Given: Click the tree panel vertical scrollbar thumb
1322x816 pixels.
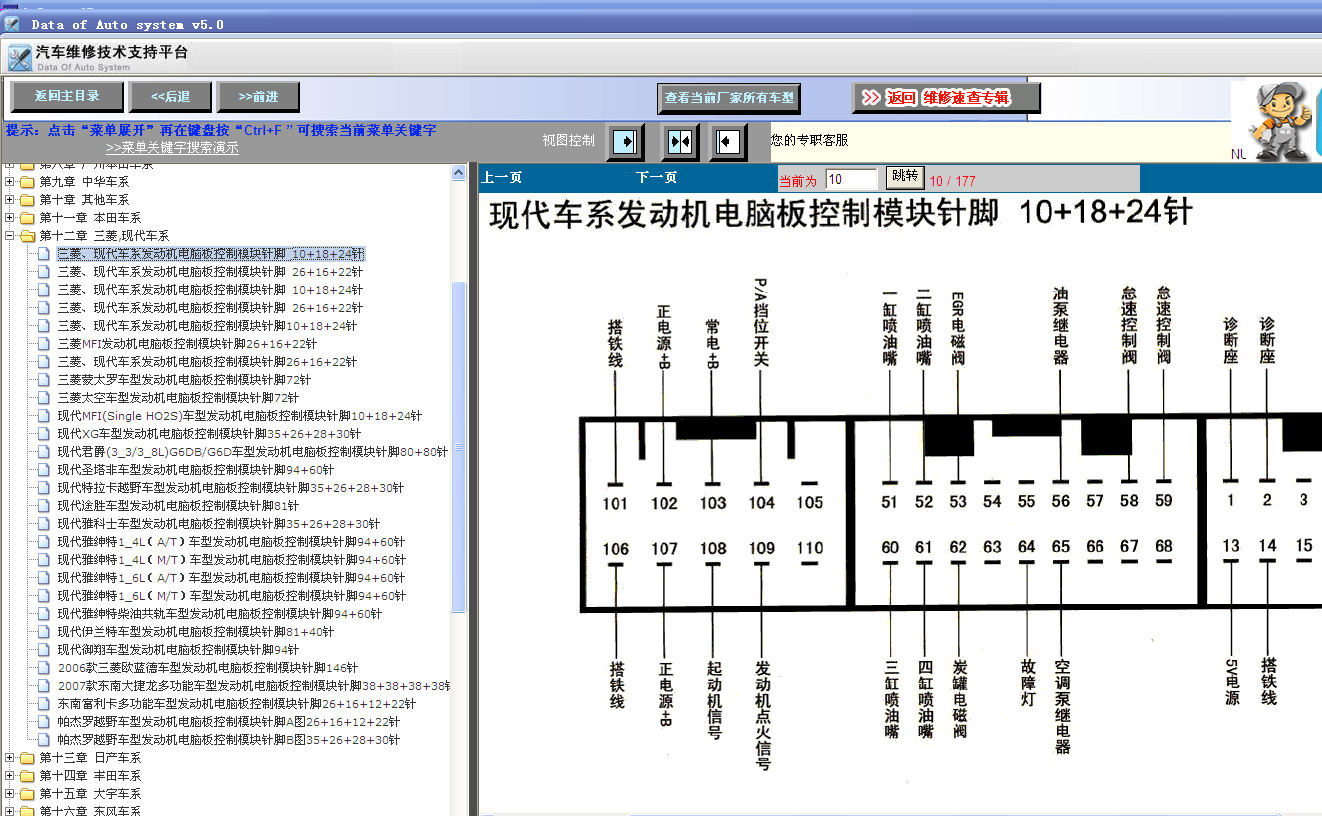Looking at the screenshot, I should tap(459, 446).
